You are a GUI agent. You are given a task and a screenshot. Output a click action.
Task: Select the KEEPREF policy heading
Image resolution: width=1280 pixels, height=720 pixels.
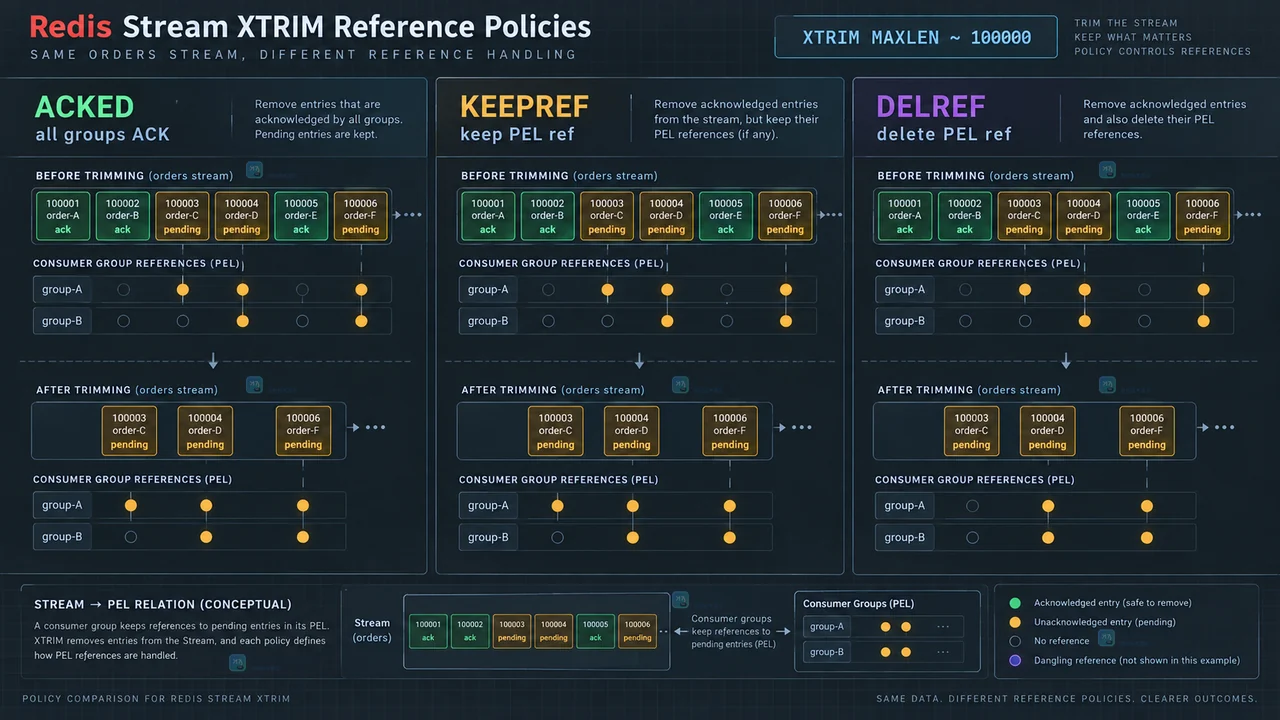(524, 107)
